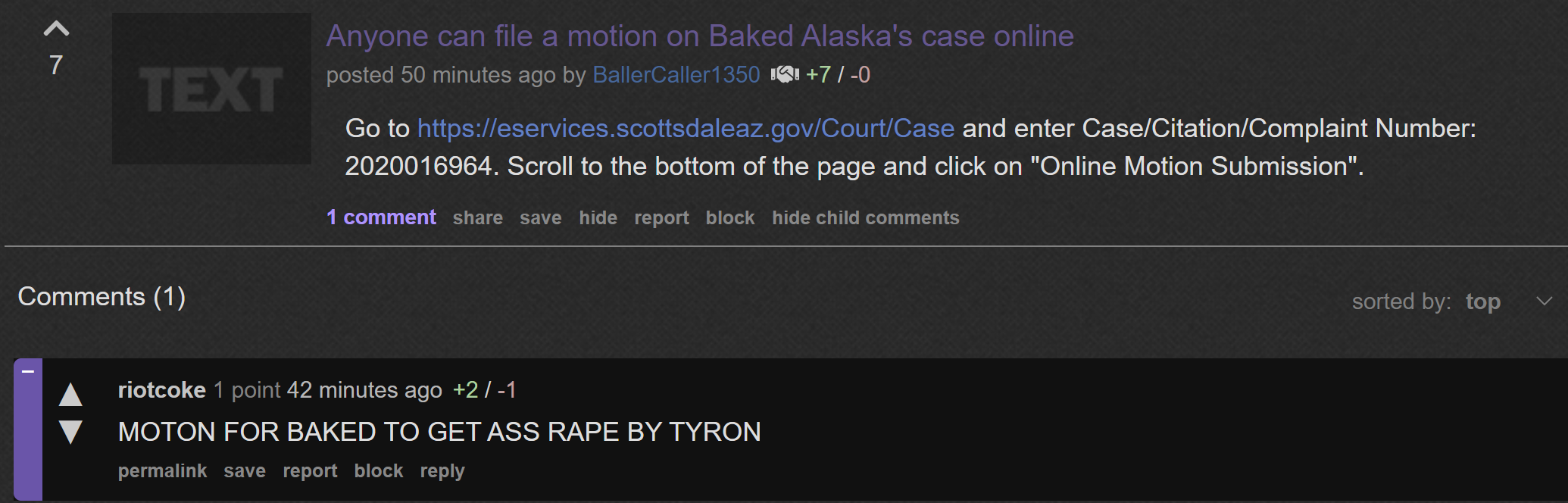Save riotcoke's comment
This screenshot has height=503, width=1568.
245,471
